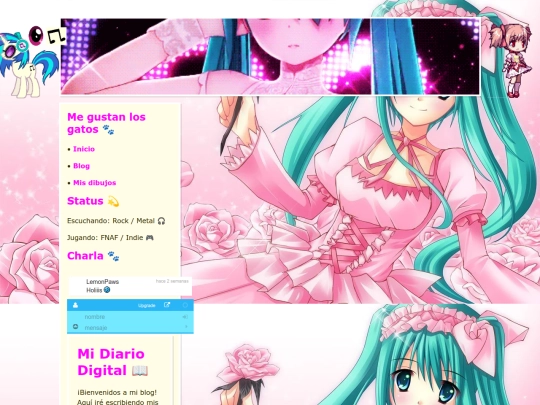Click the user profile icon in chat header

[75, 305]
